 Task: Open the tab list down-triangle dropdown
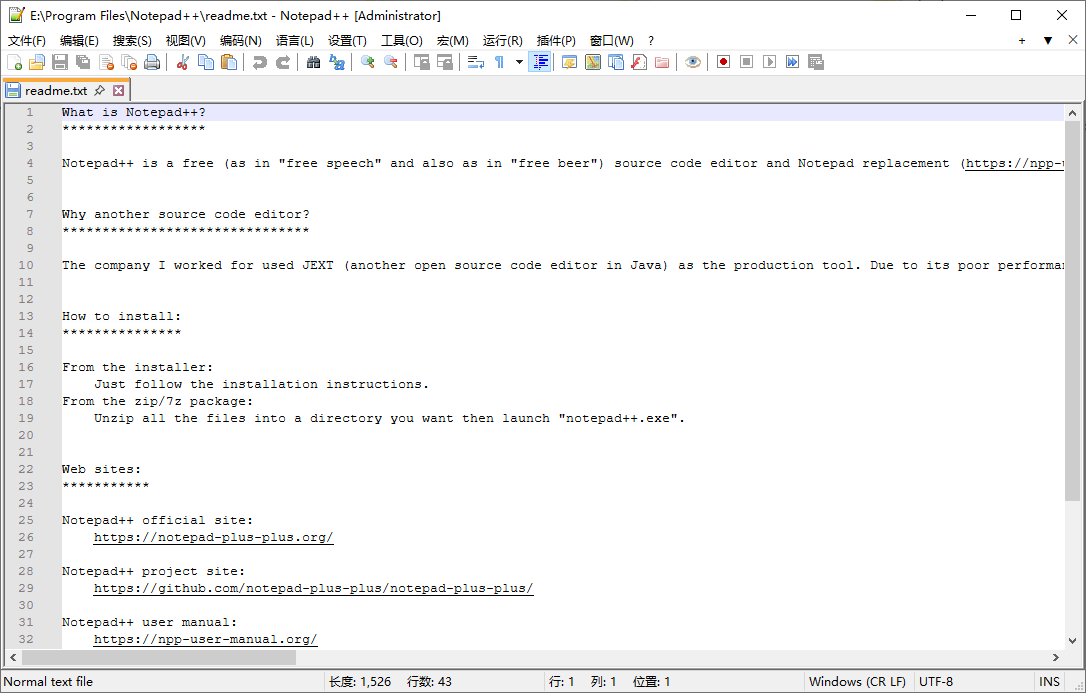pyautogui.click(x=1047, y=41)
